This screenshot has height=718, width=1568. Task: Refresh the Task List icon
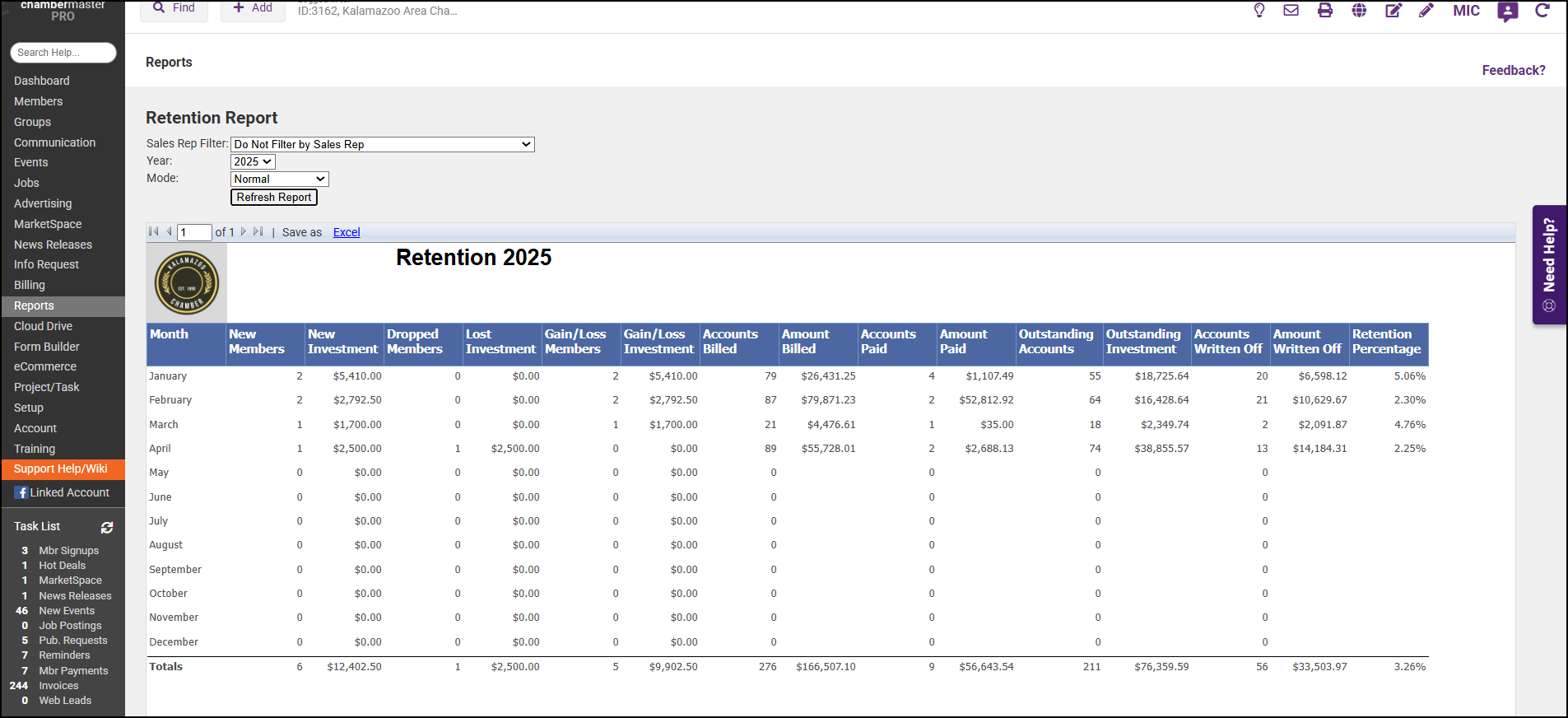coord(107,527)
